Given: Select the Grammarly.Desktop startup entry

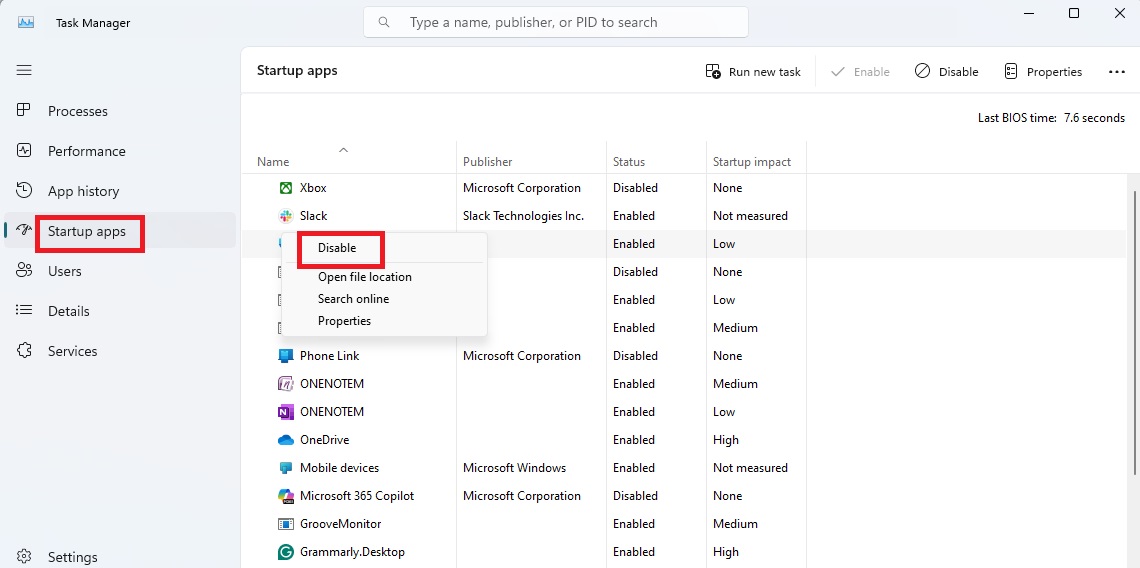Looking at the screenshot, I should [352, 552].
